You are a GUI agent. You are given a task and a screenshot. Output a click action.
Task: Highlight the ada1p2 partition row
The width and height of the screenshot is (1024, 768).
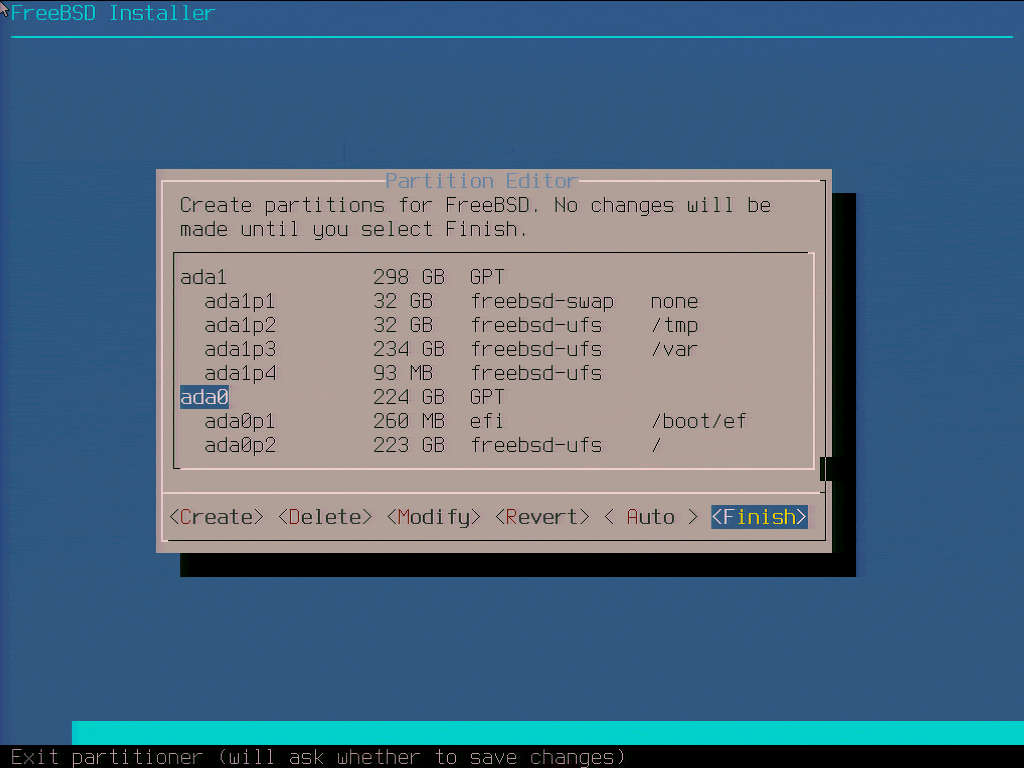[x=494, y=325]
